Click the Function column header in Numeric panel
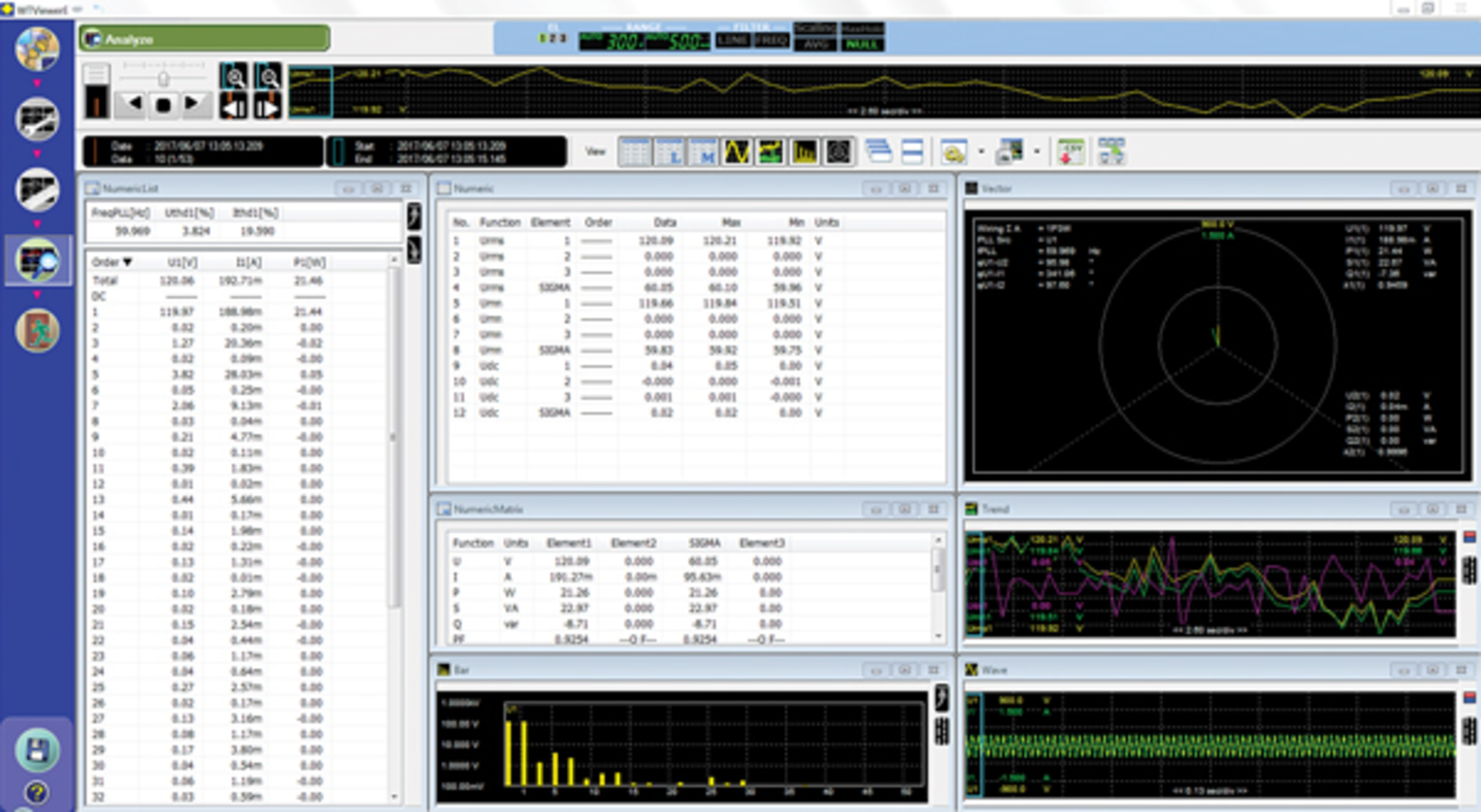Viewport: 1481px width, 812px height. coord(500,222)
